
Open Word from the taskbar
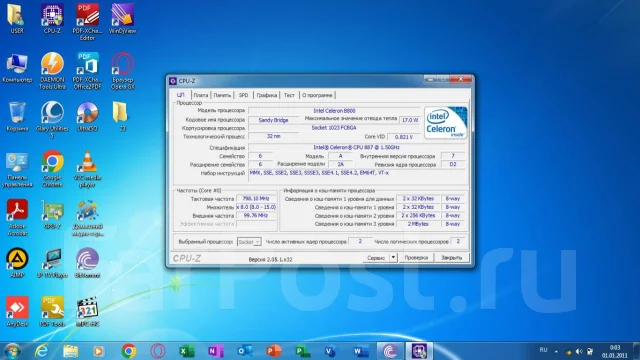361,351
